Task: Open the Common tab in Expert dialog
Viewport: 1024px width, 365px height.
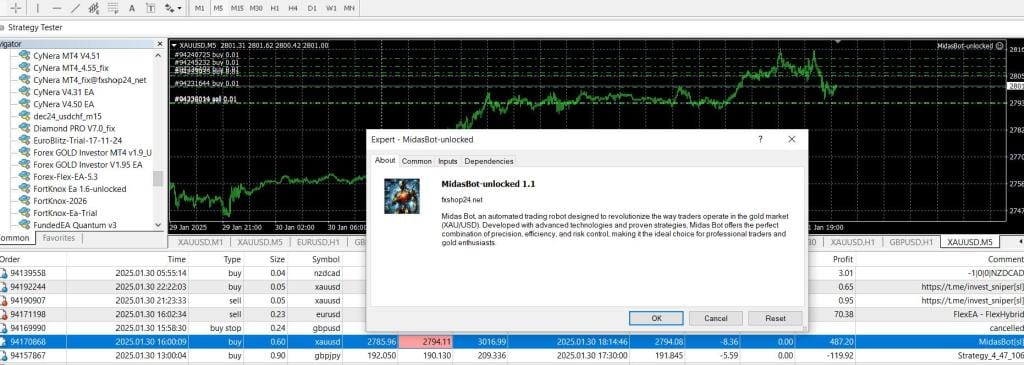Action: pos(417,161)
